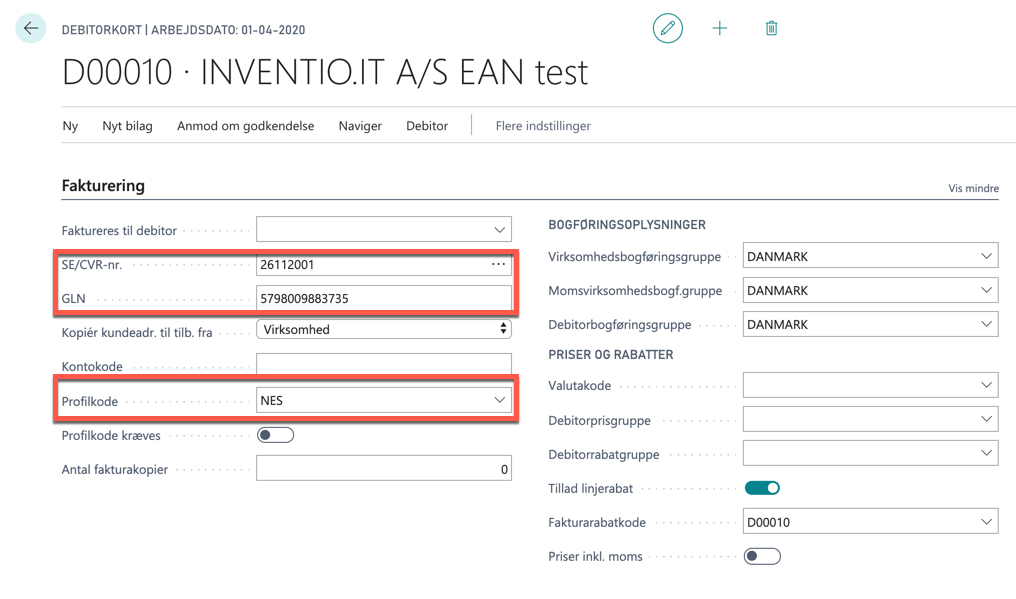Enable the Priser inkl. moms switch

pos(762,556)
